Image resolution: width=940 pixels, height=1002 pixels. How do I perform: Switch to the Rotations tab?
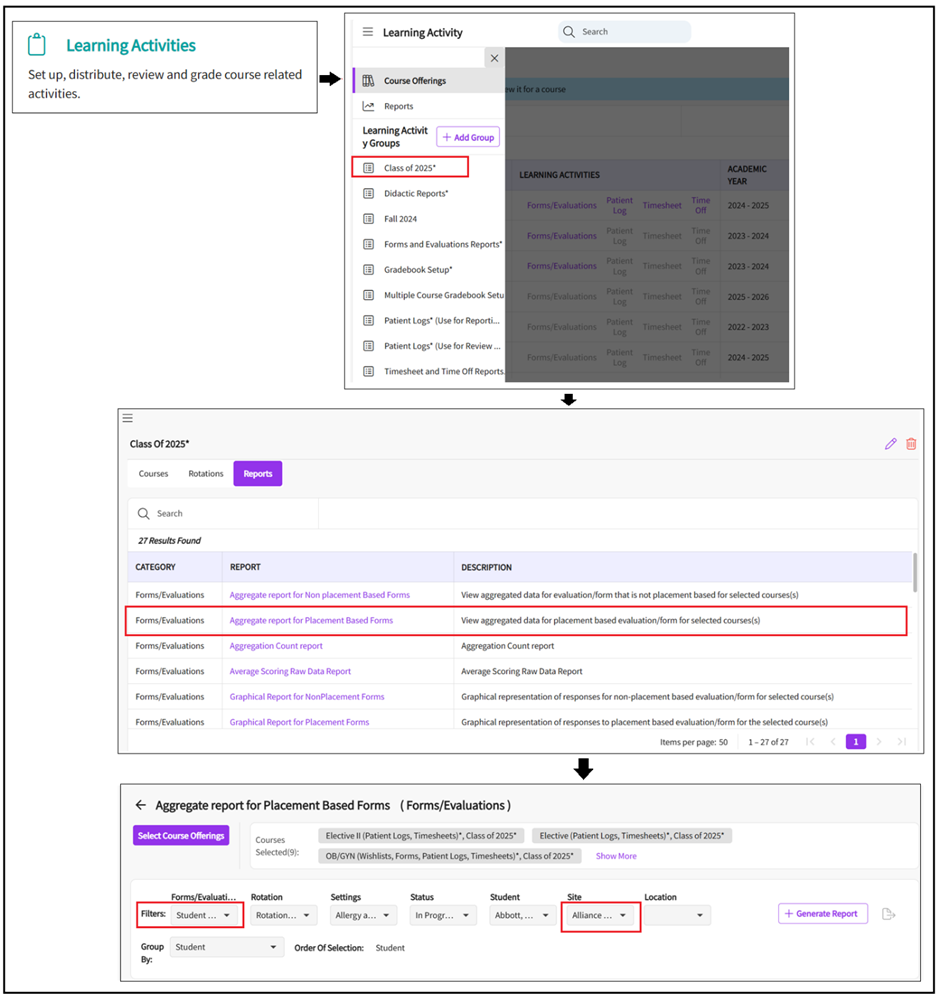tap(206, 474)
